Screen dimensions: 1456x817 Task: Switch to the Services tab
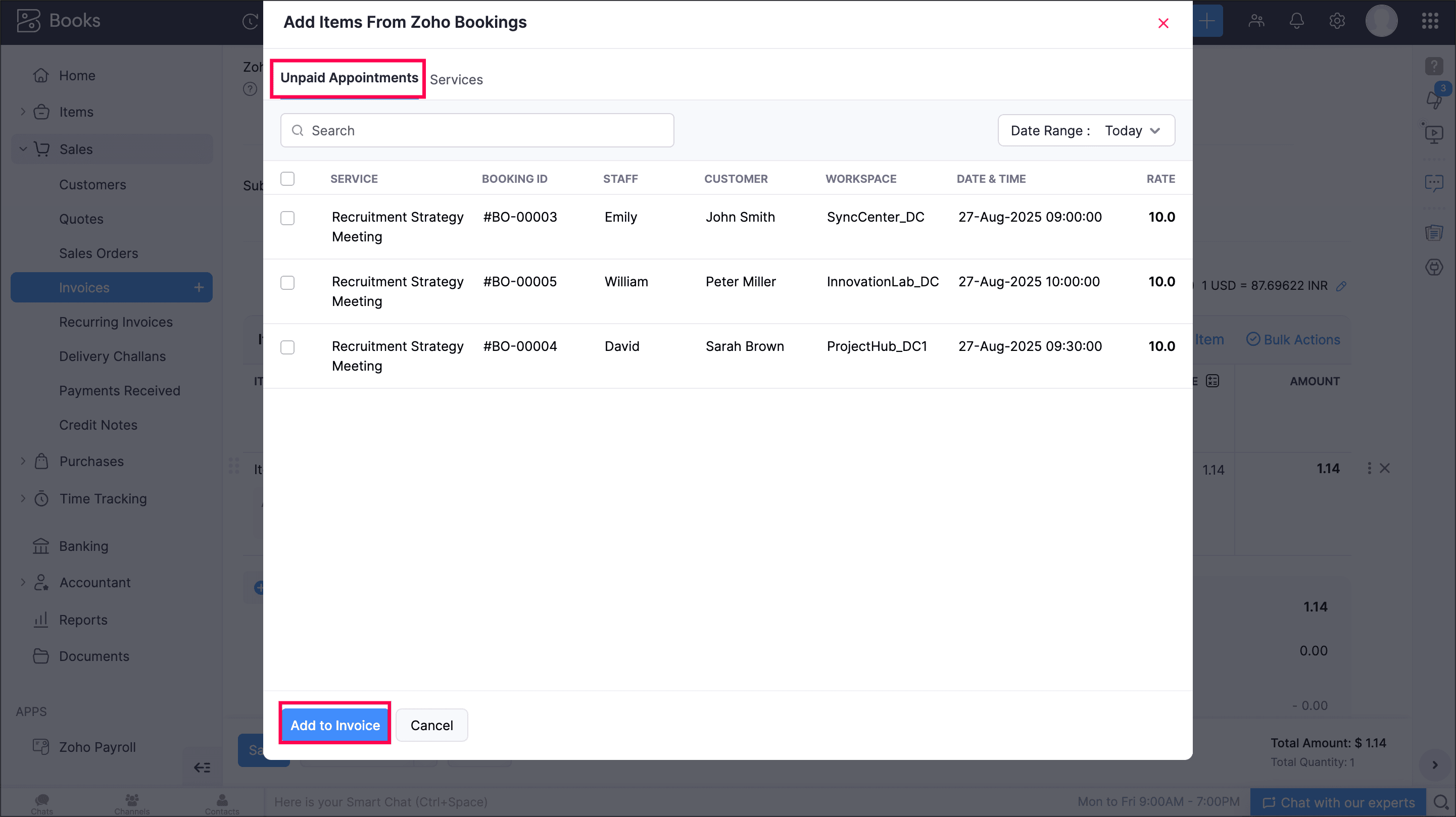coord(456,80)
